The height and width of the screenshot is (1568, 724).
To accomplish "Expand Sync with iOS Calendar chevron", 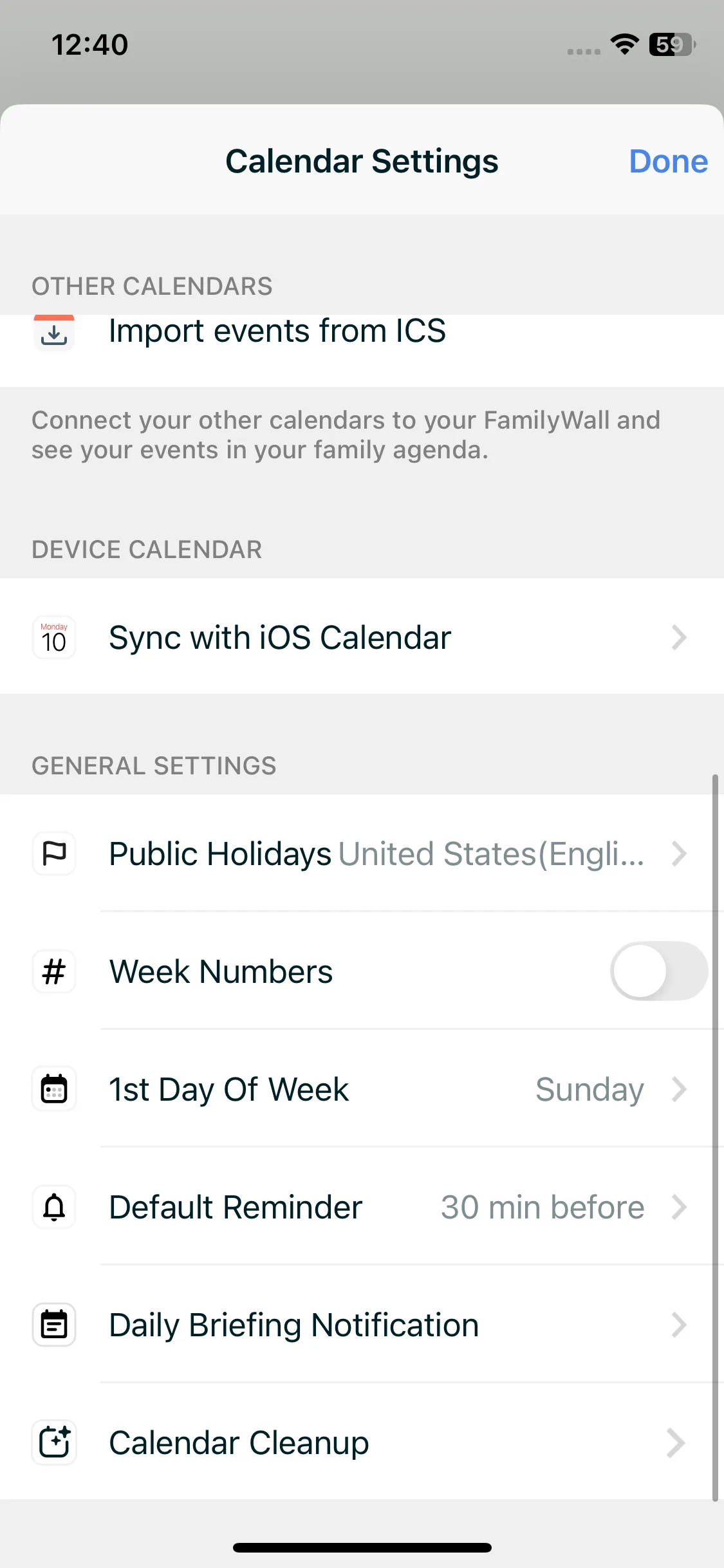I will coord(679,638).
